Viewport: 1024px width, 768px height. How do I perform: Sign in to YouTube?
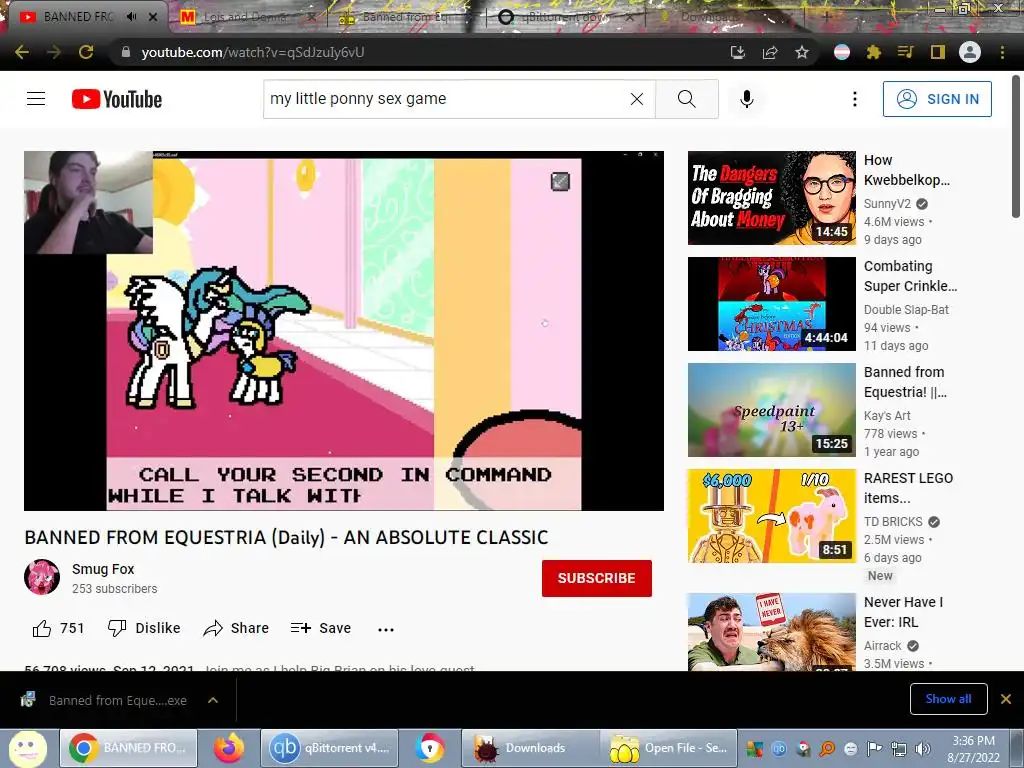937,99
